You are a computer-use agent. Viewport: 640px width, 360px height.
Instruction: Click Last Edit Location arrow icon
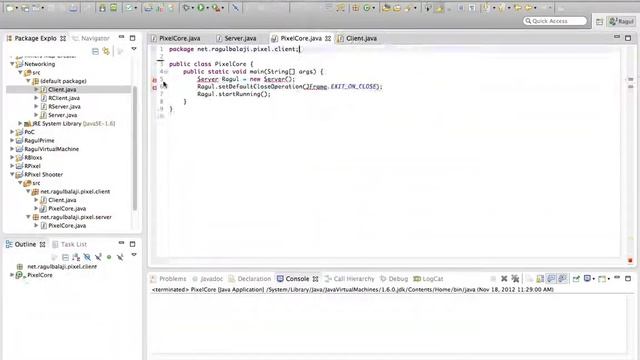point(518,7)
